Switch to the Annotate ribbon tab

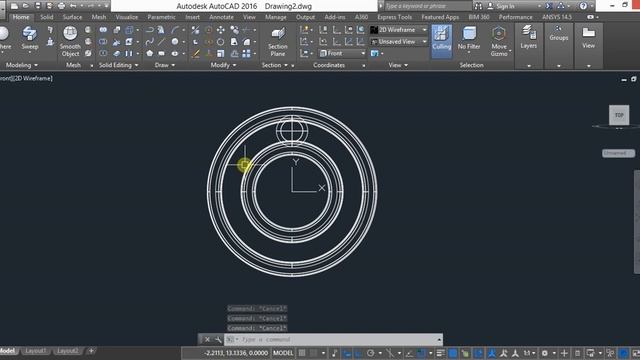pyautogui.click(x=221, y=17)
